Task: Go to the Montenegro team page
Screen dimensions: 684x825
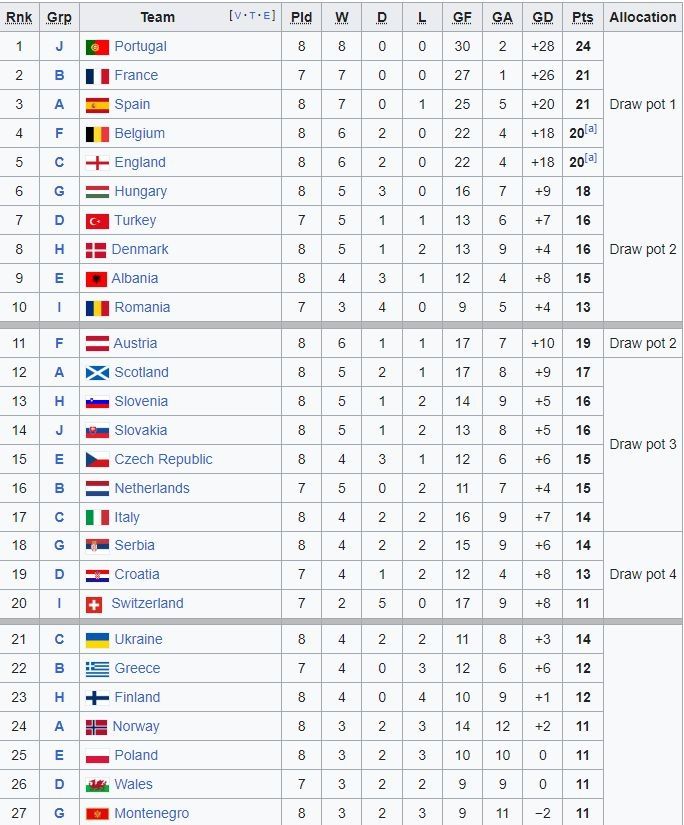Action: 152,814
